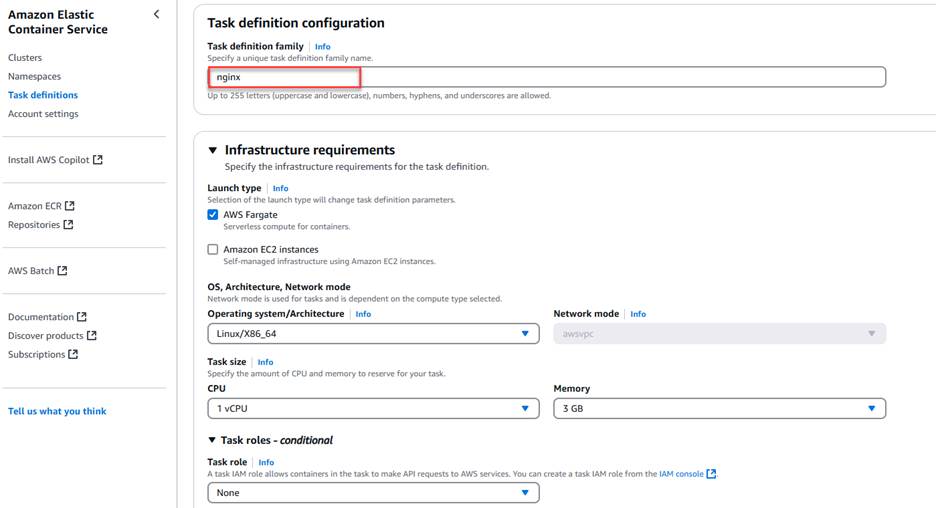Click the Task definition family input field
The image size is (936, 508).
coord(546,77)
